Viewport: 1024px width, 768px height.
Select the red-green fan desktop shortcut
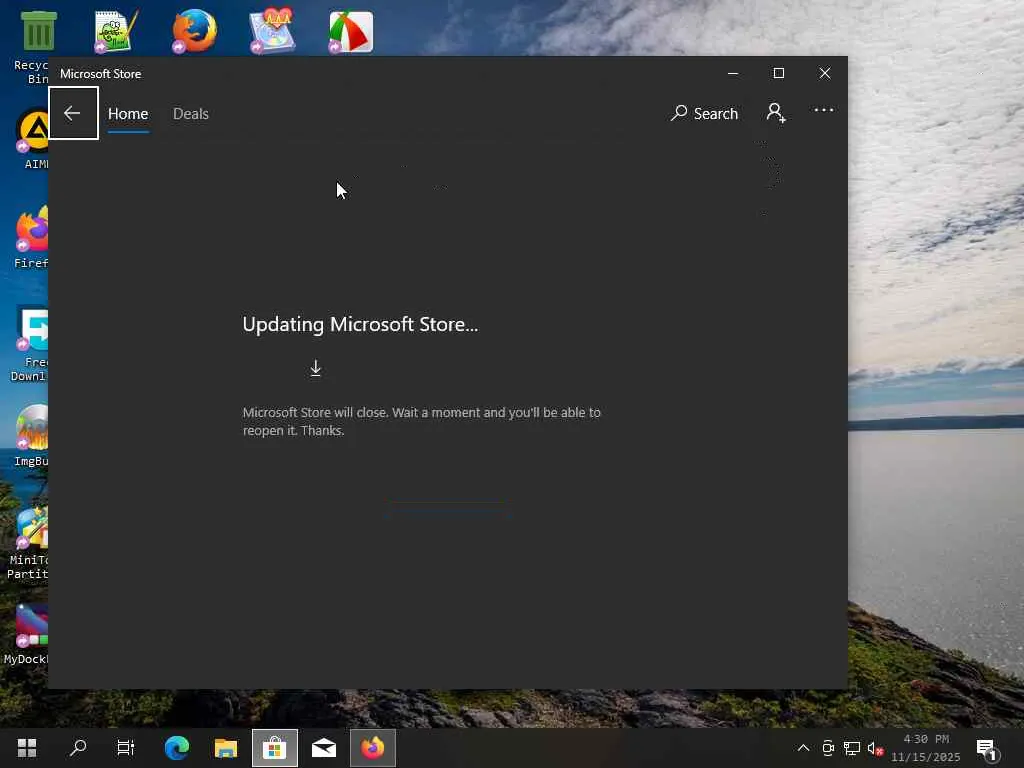pyautogui.click(x=351, y=31)
